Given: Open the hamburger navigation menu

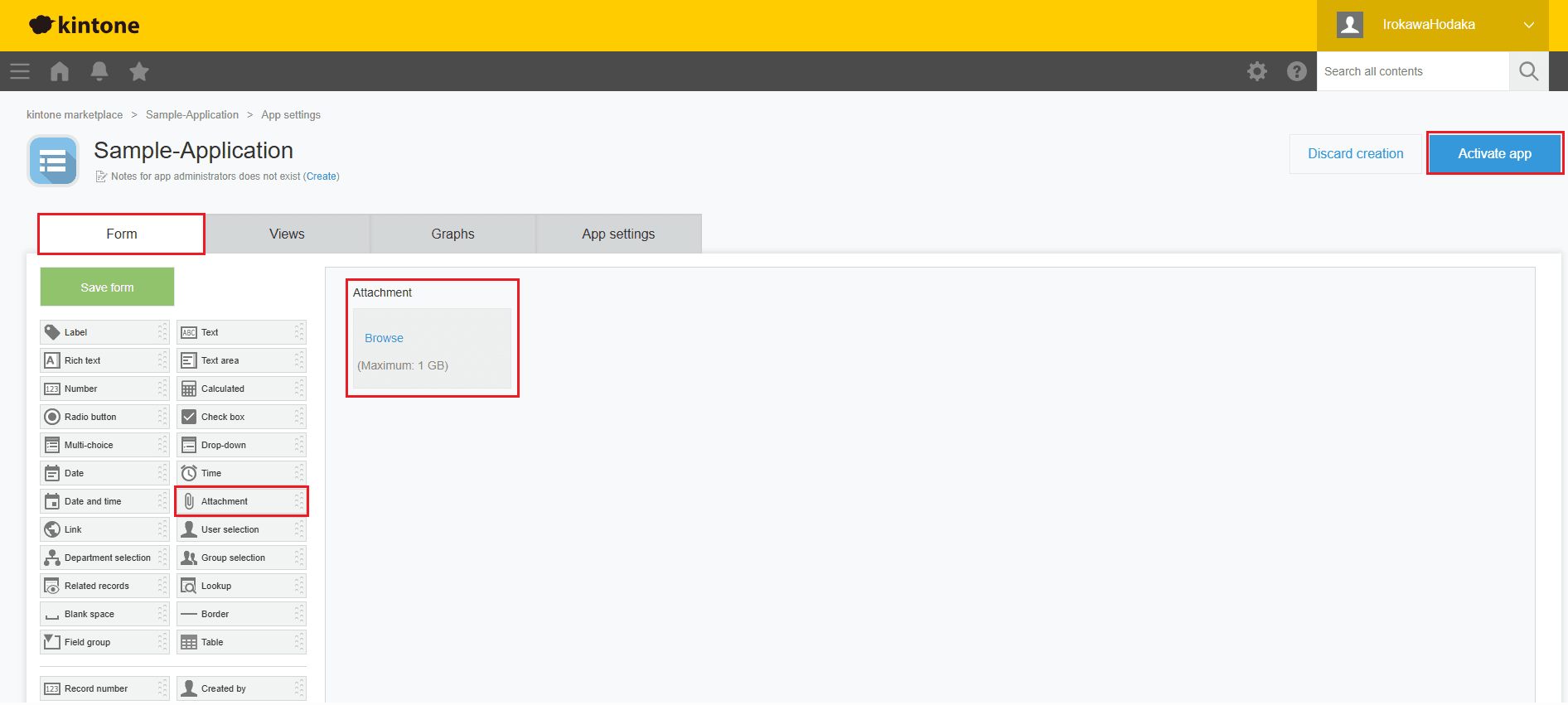Looking at the screenshot, I should (20, 71).
